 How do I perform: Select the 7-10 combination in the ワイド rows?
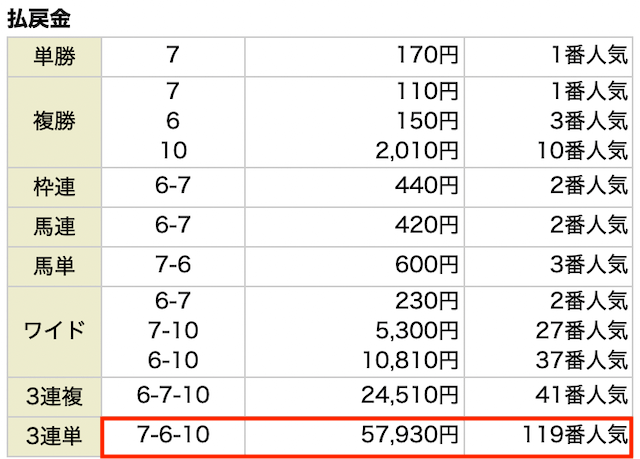tap(173, 330)
